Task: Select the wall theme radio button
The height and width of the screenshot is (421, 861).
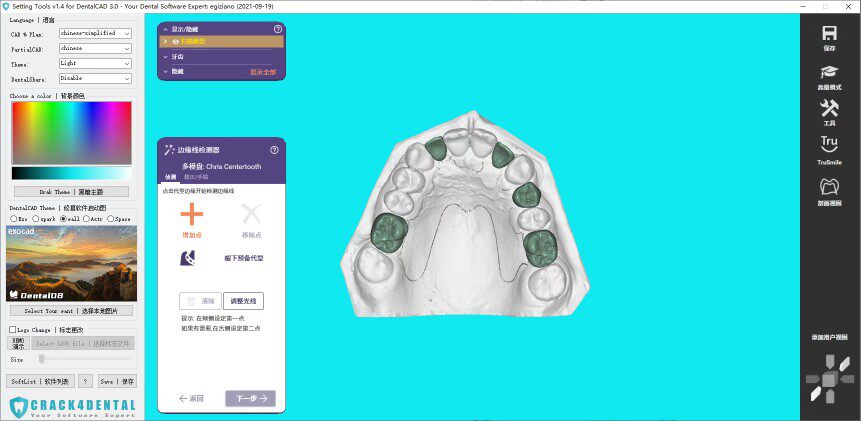Action: 63,218
